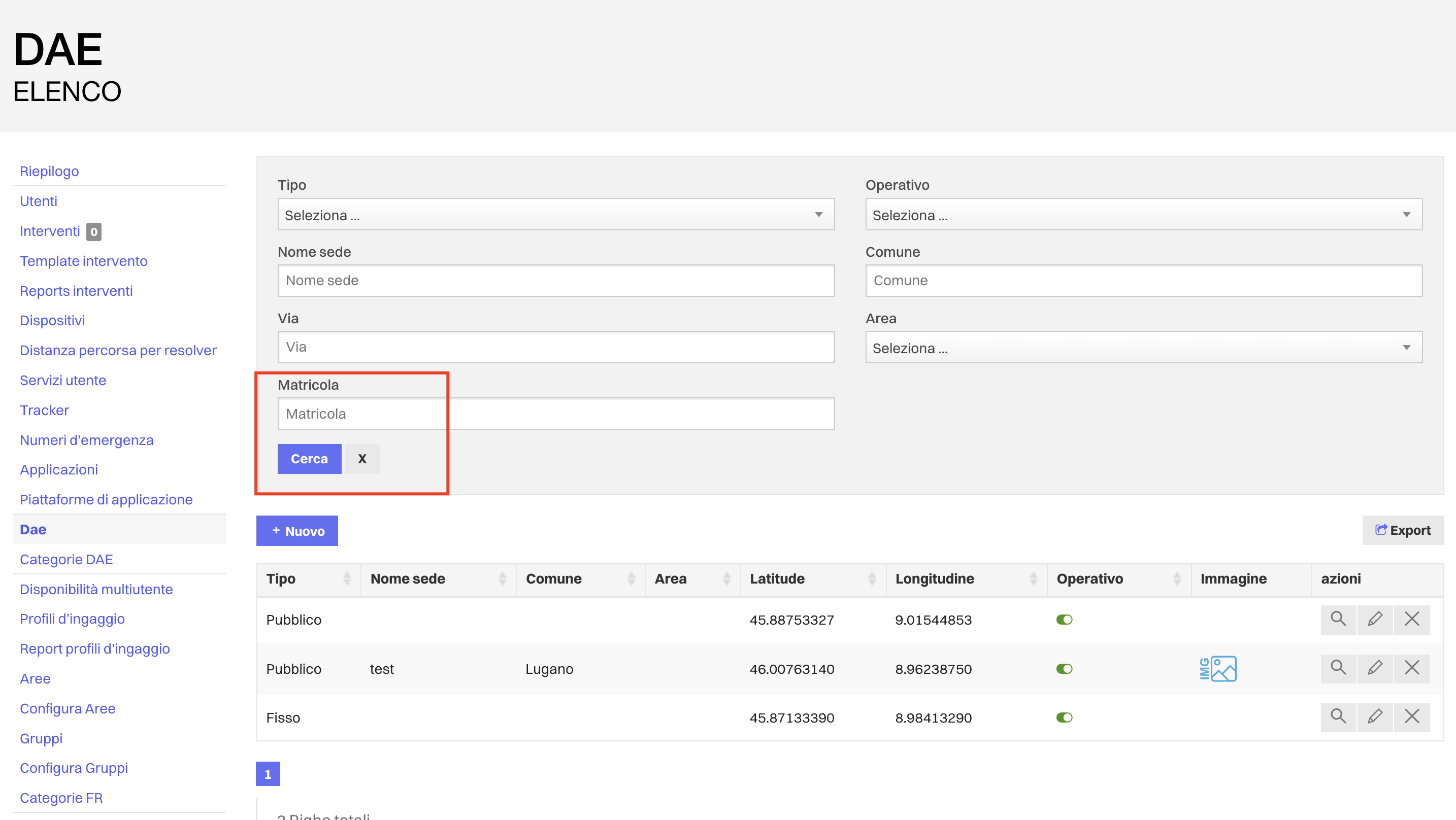
Task: Click magnifier icon in first Pubblico row
Action: (x=1337, y=620)
